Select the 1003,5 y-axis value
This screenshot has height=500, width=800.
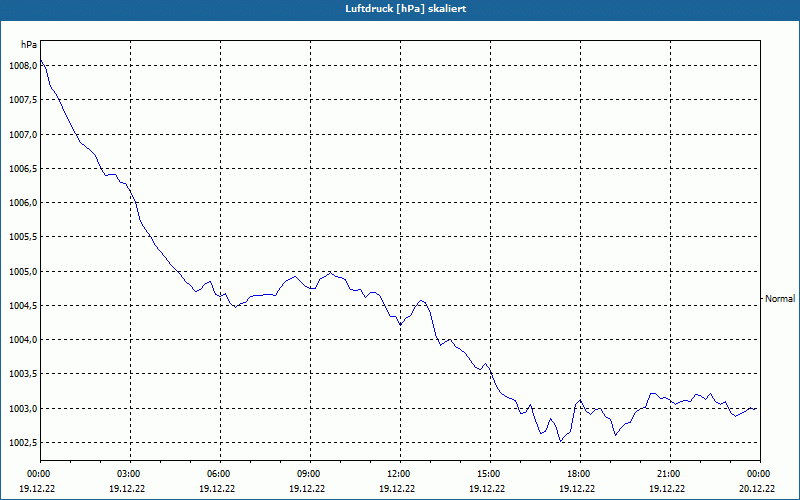point(23,374)
